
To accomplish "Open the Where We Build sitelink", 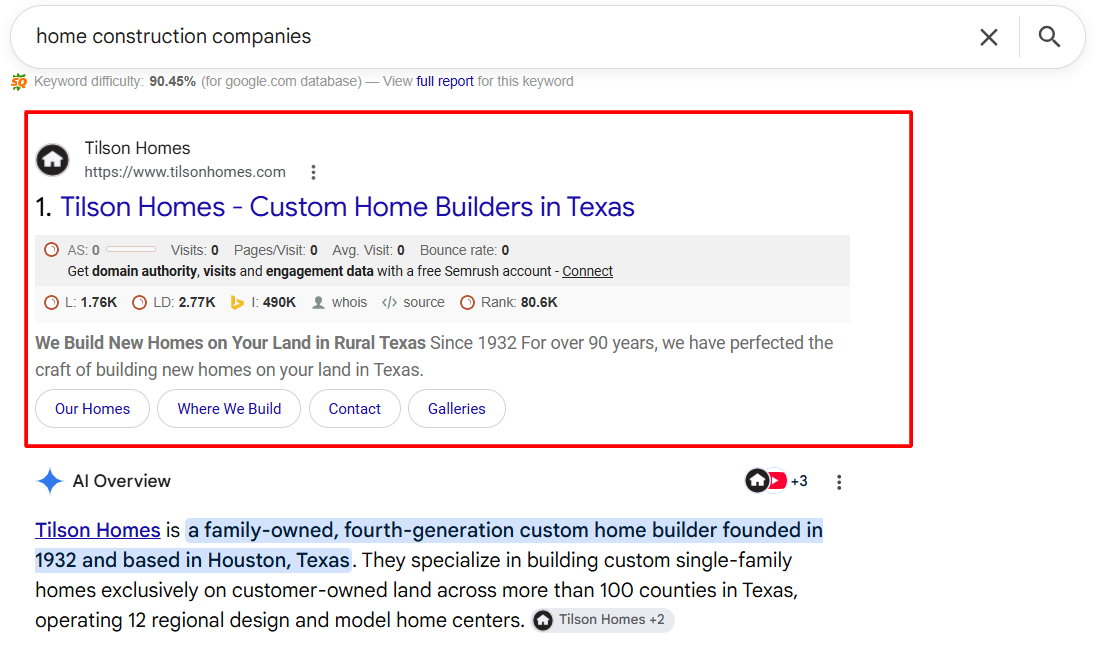I will pyautogui.click(x=229, y=409).
